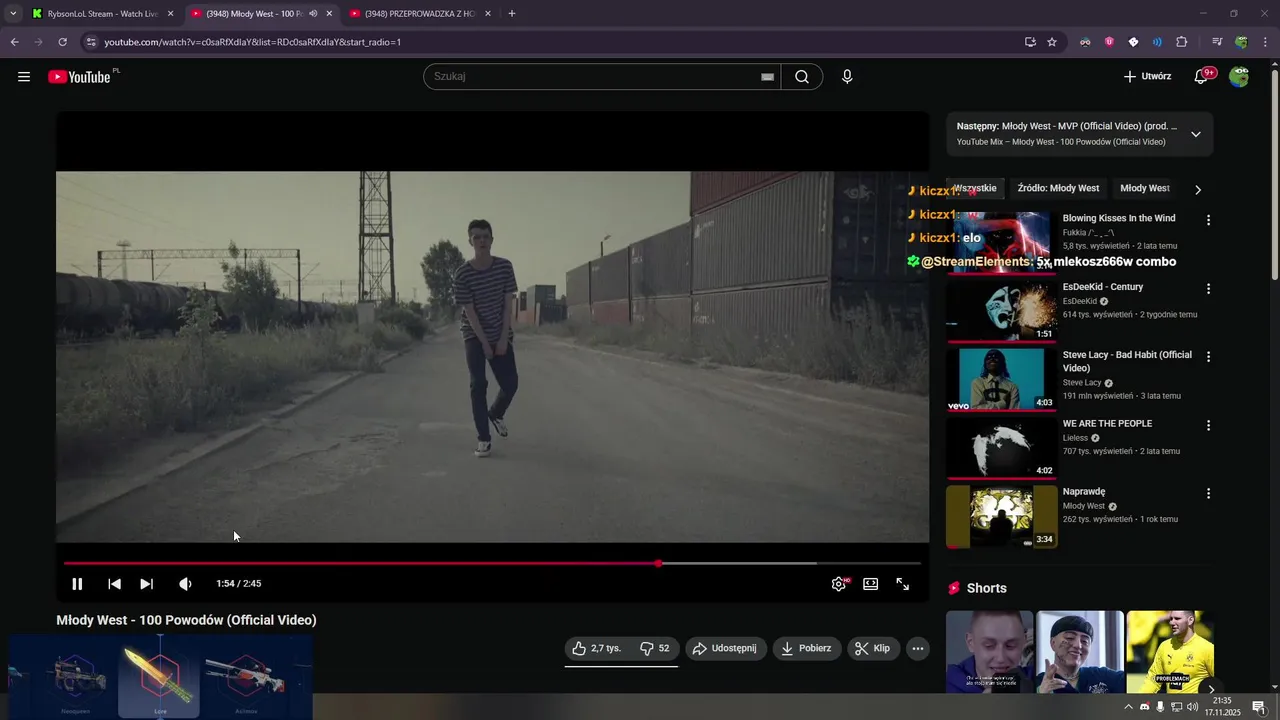1280x720 pixels.
Task: Click the address bar URL
Action: tap(253, 42)
